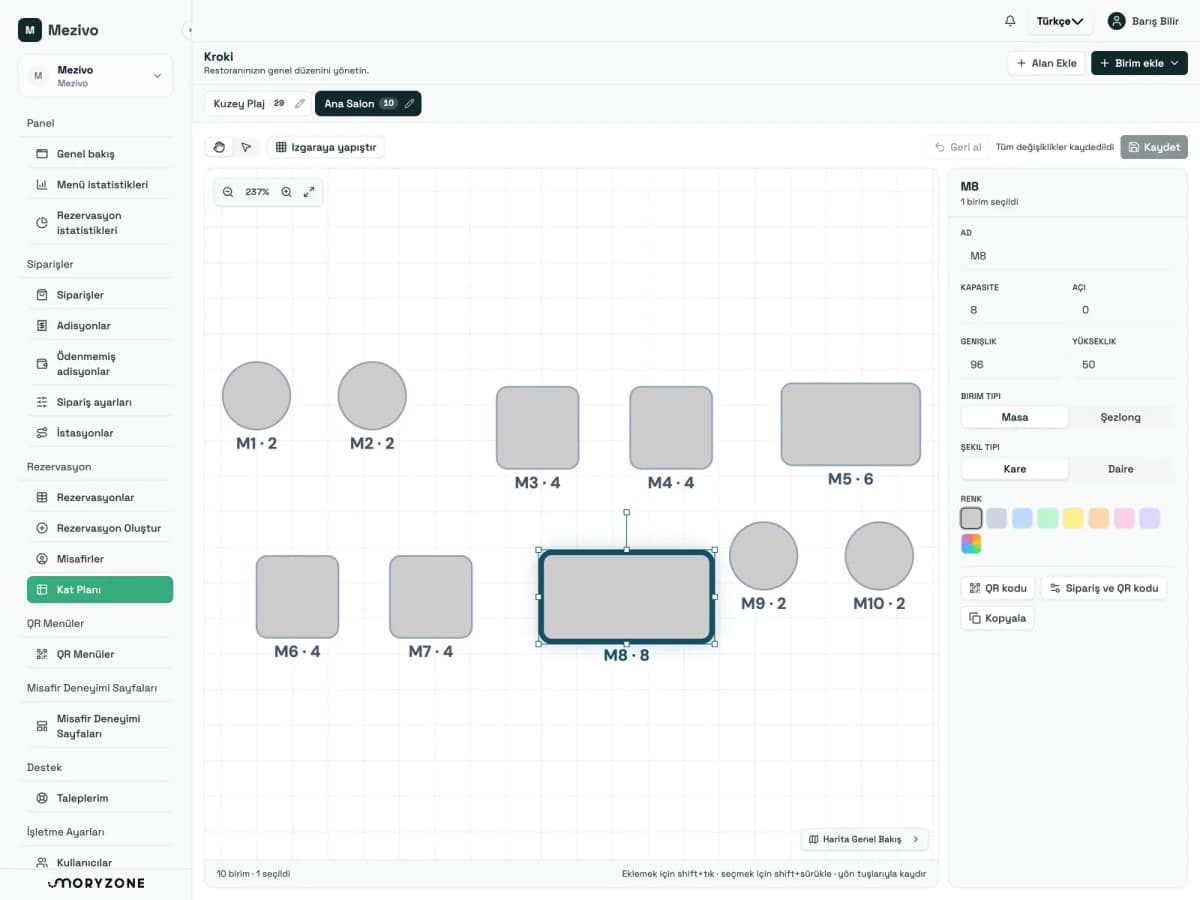This screenshot has width=1200, height=900.
Task: Expand Harita Genel Bakış minimap
Action: (x=864, y=839)
